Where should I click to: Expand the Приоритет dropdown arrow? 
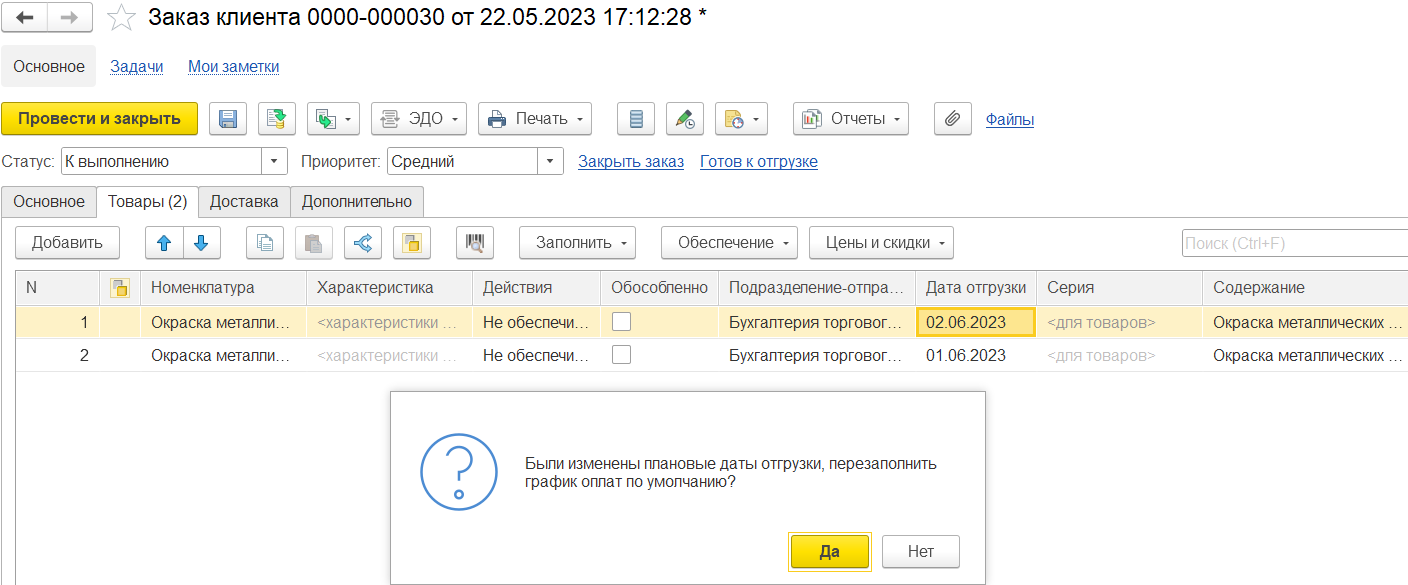[551, 161]
